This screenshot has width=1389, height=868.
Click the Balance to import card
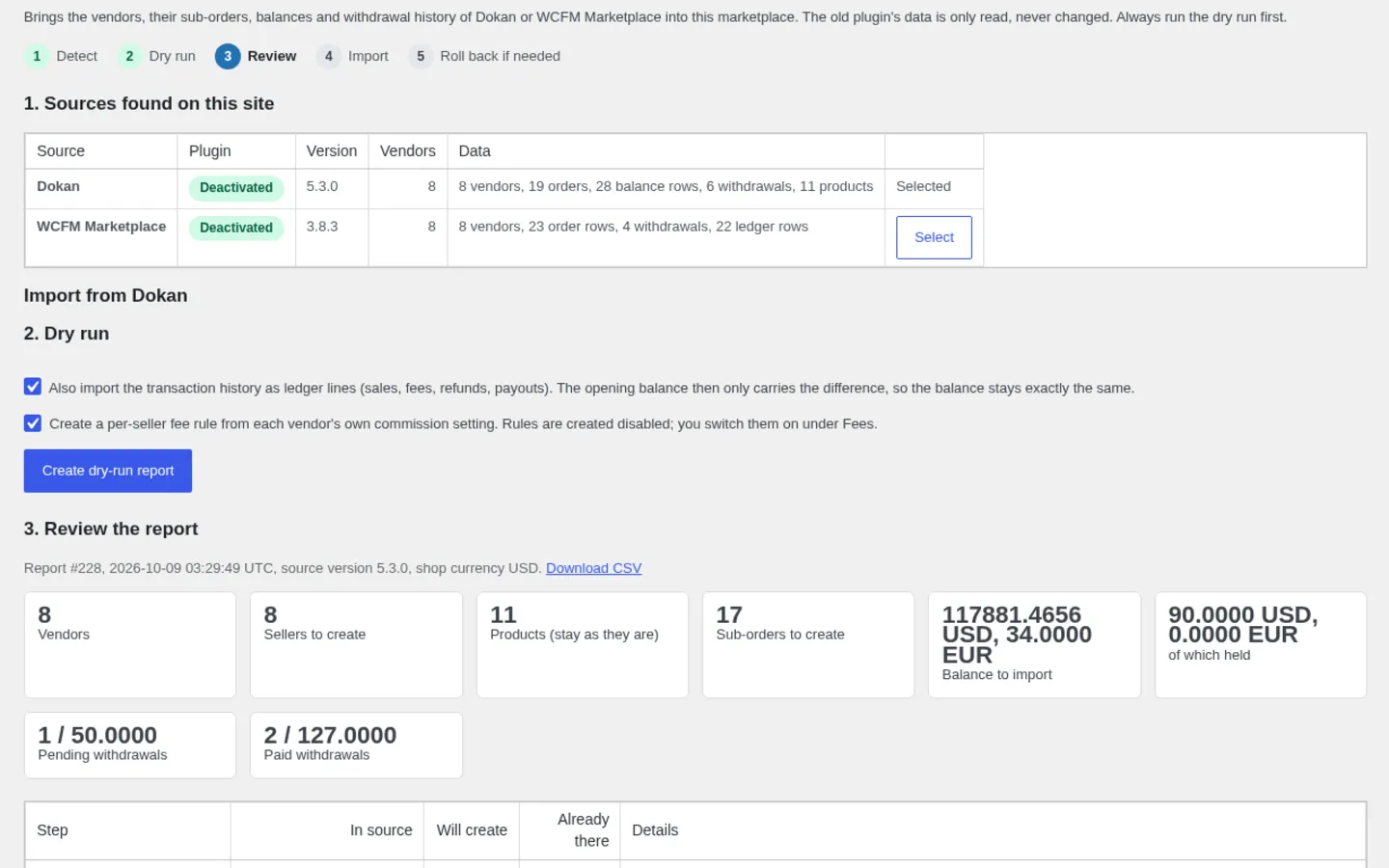click(1034, 645)
